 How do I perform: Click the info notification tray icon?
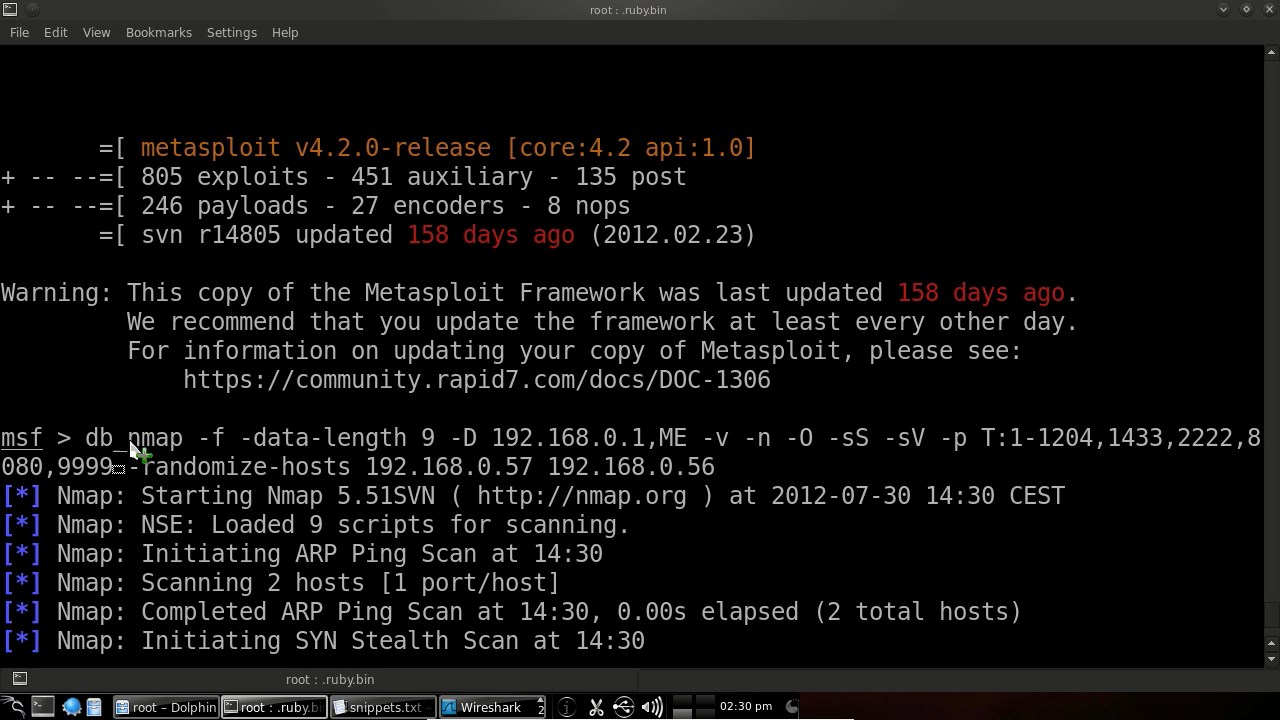pyautogui.click(x=566, y=707)
